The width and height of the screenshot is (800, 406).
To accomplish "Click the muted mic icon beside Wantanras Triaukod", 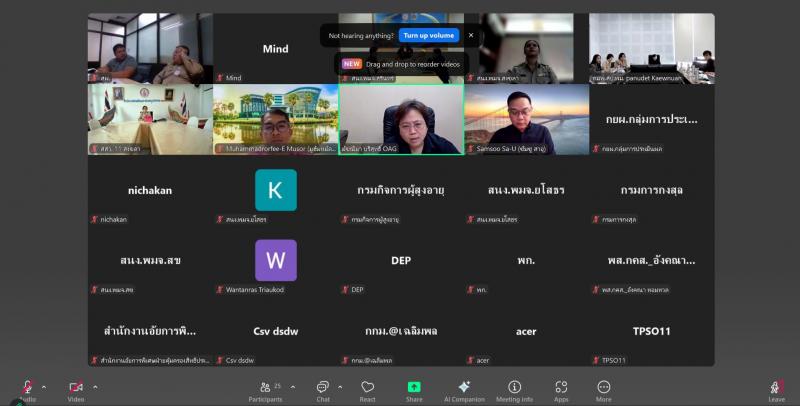I will pos(220,290).
